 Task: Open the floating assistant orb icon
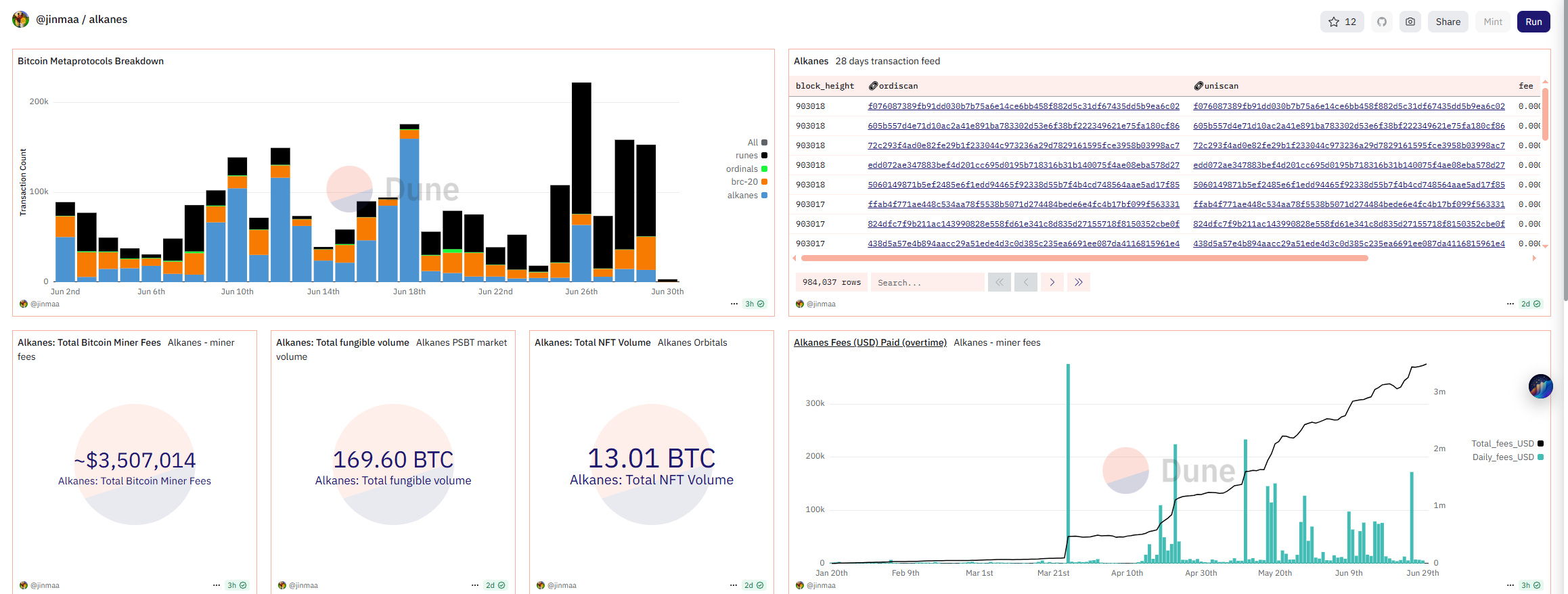click(x=1541, y=386)
